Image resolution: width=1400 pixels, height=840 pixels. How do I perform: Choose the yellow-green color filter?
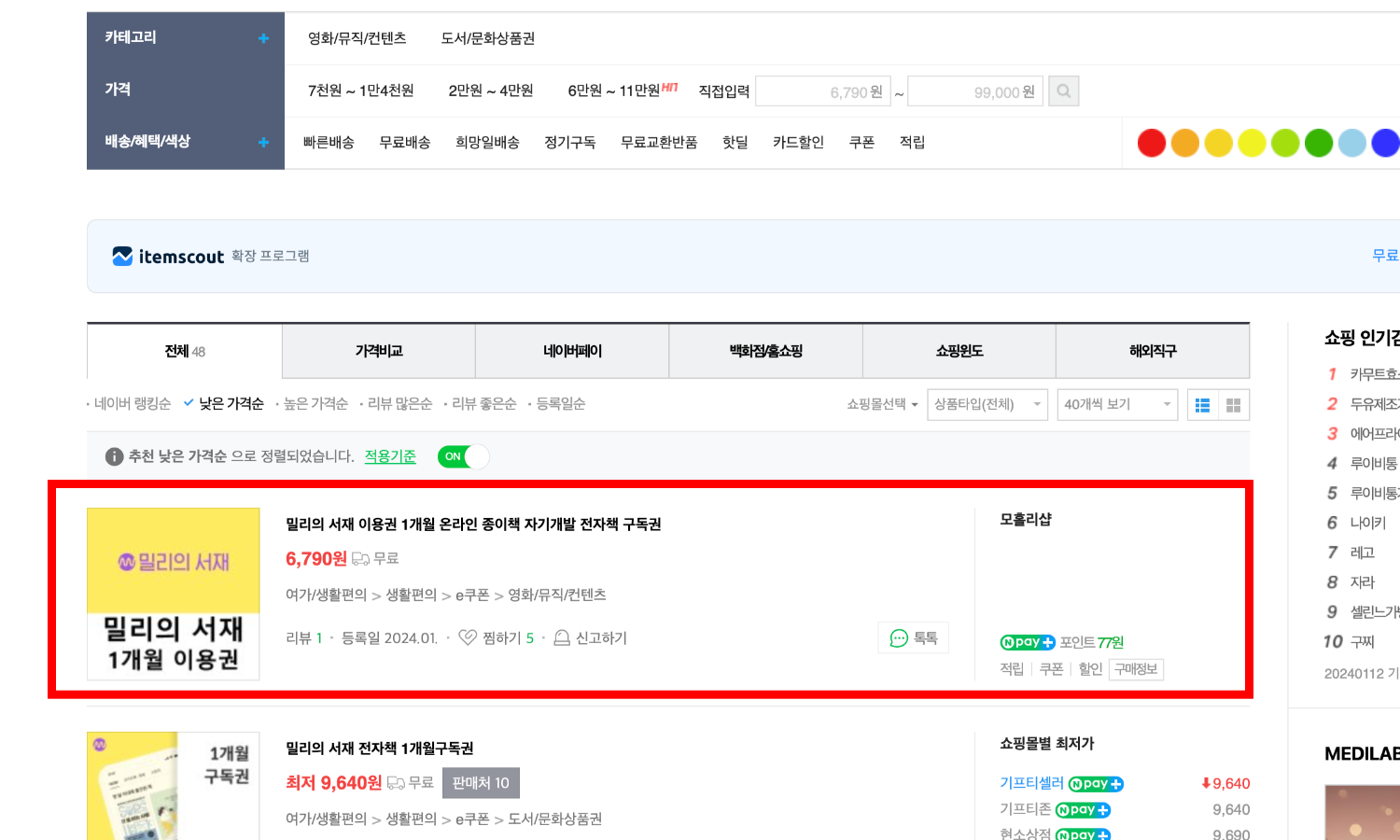point(1285,143)
